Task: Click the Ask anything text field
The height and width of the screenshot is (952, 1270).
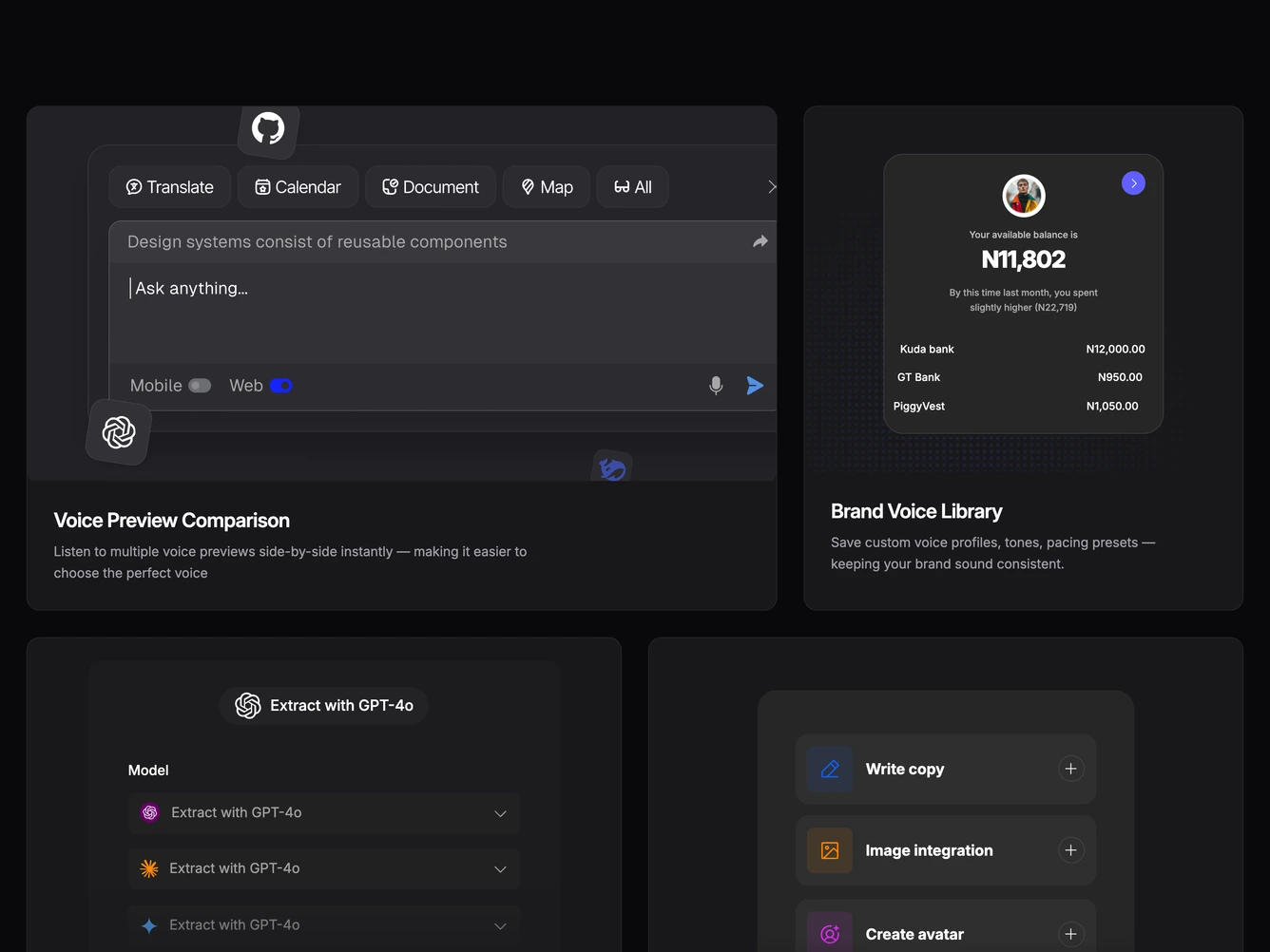Action: tap(442, 314)
